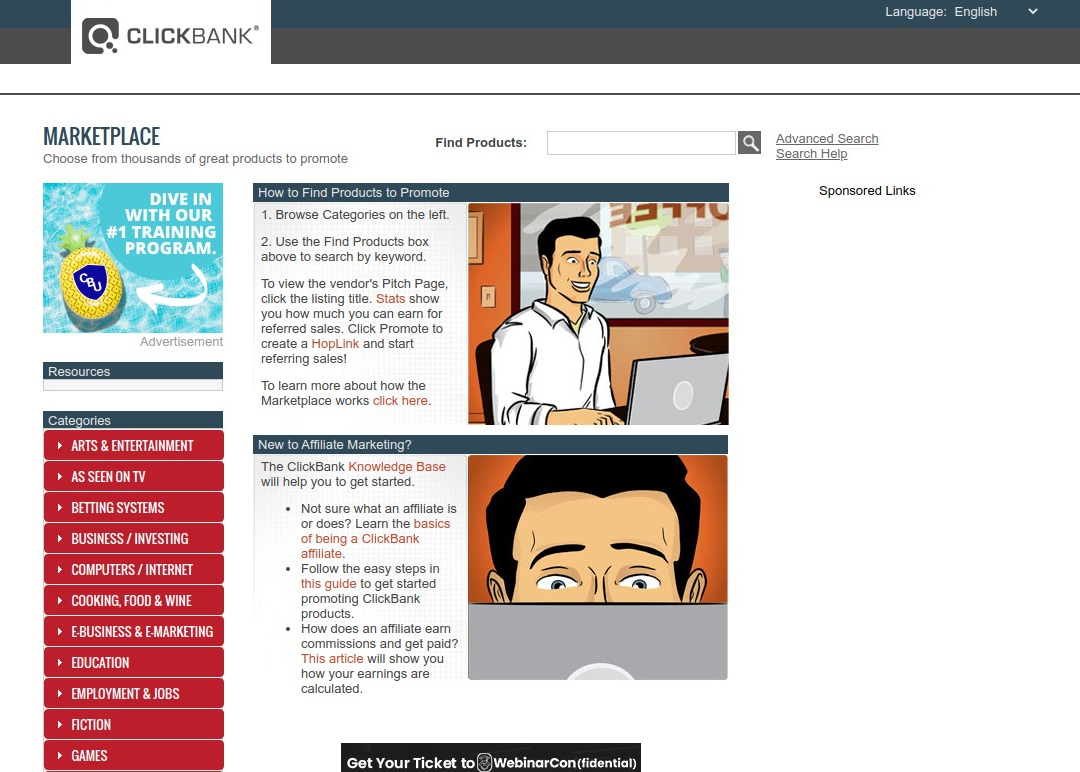This screenshot has height=772, width=1080.
Task: Open the Advanced Search link
Action: [827, 138]
